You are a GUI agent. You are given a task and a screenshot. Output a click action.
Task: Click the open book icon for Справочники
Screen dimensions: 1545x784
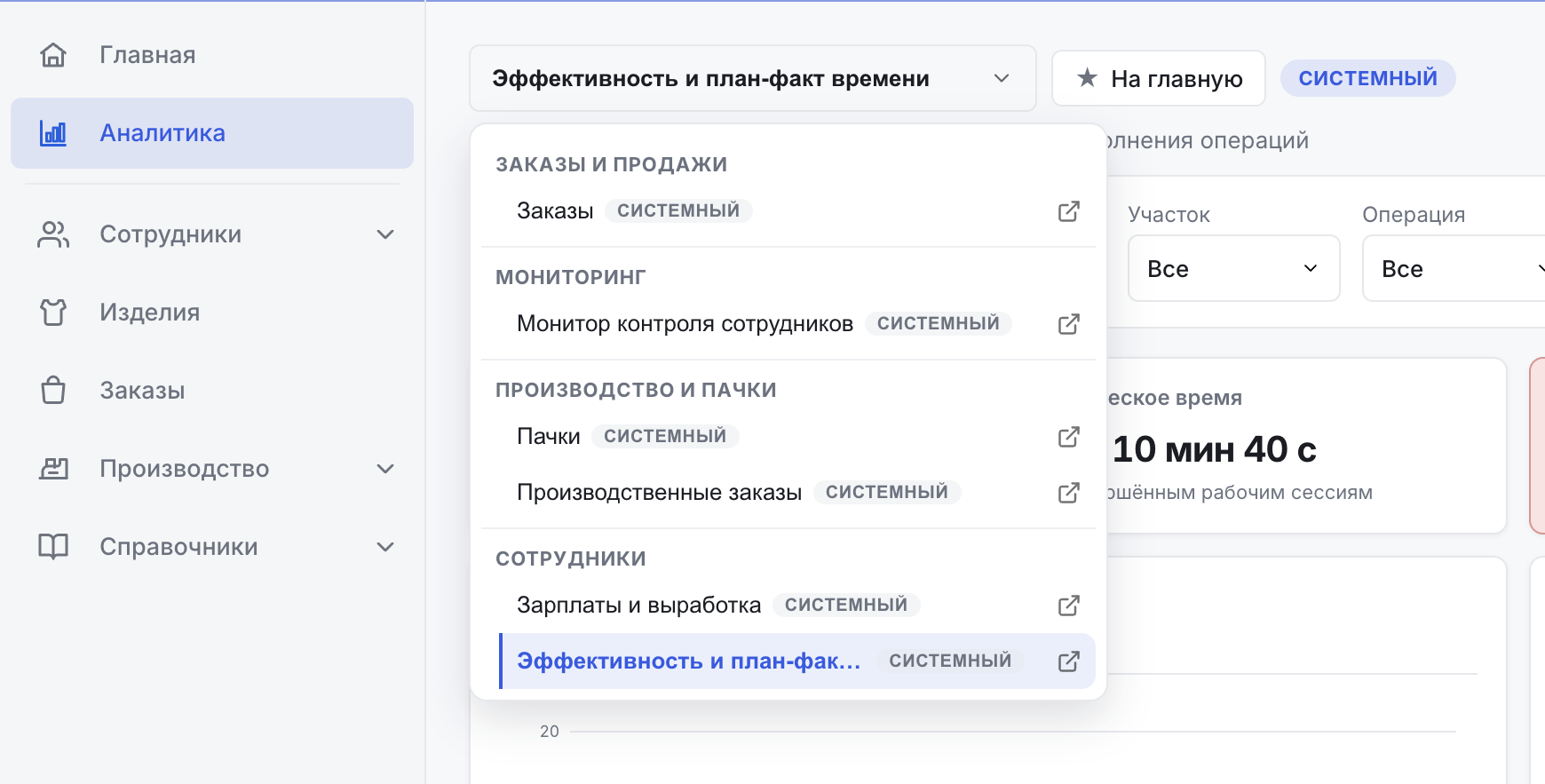click(x=53, y=547)
